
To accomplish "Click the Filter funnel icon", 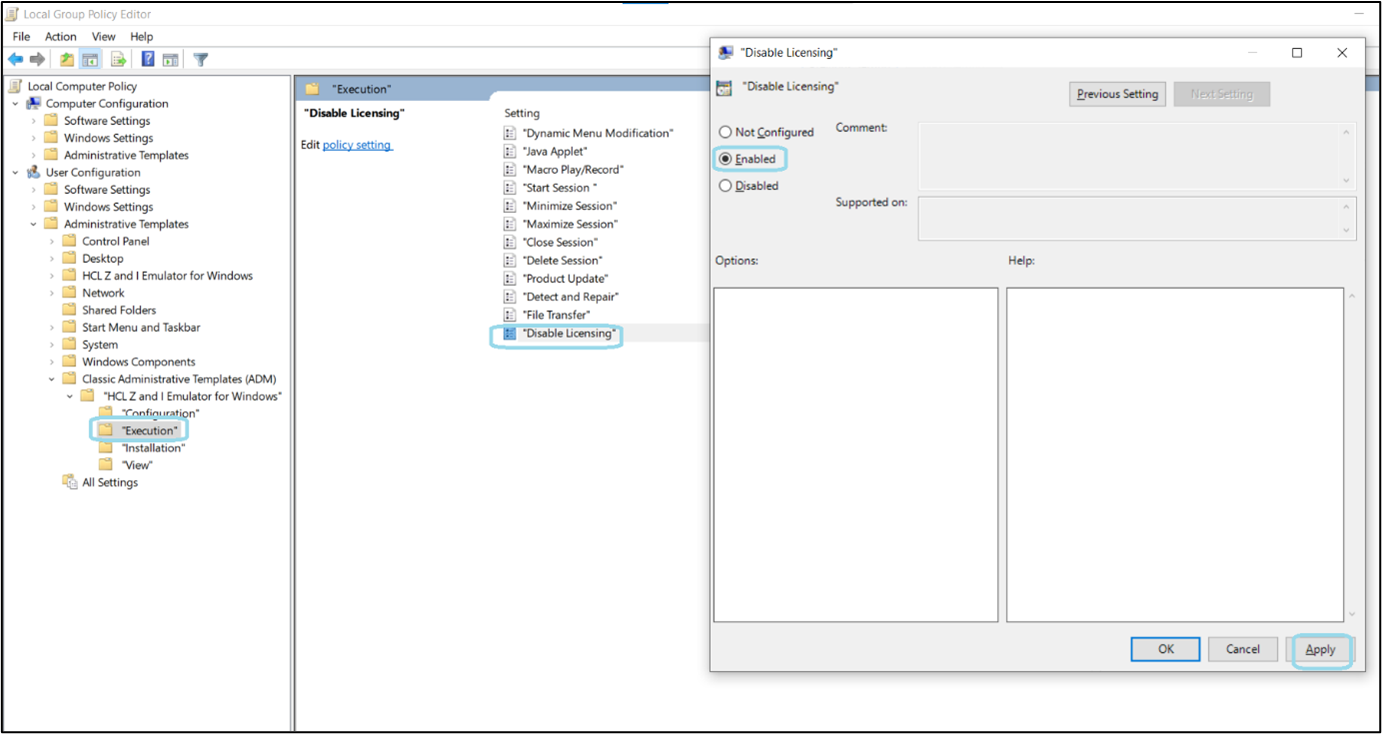I will pyautogui.click(x=200, y=60).
